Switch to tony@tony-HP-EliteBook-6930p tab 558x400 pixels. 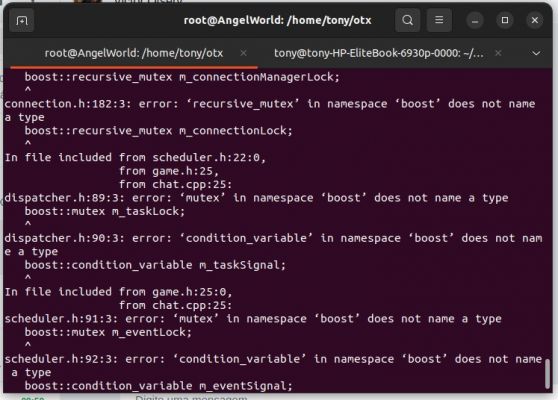(x=379, y=53)
